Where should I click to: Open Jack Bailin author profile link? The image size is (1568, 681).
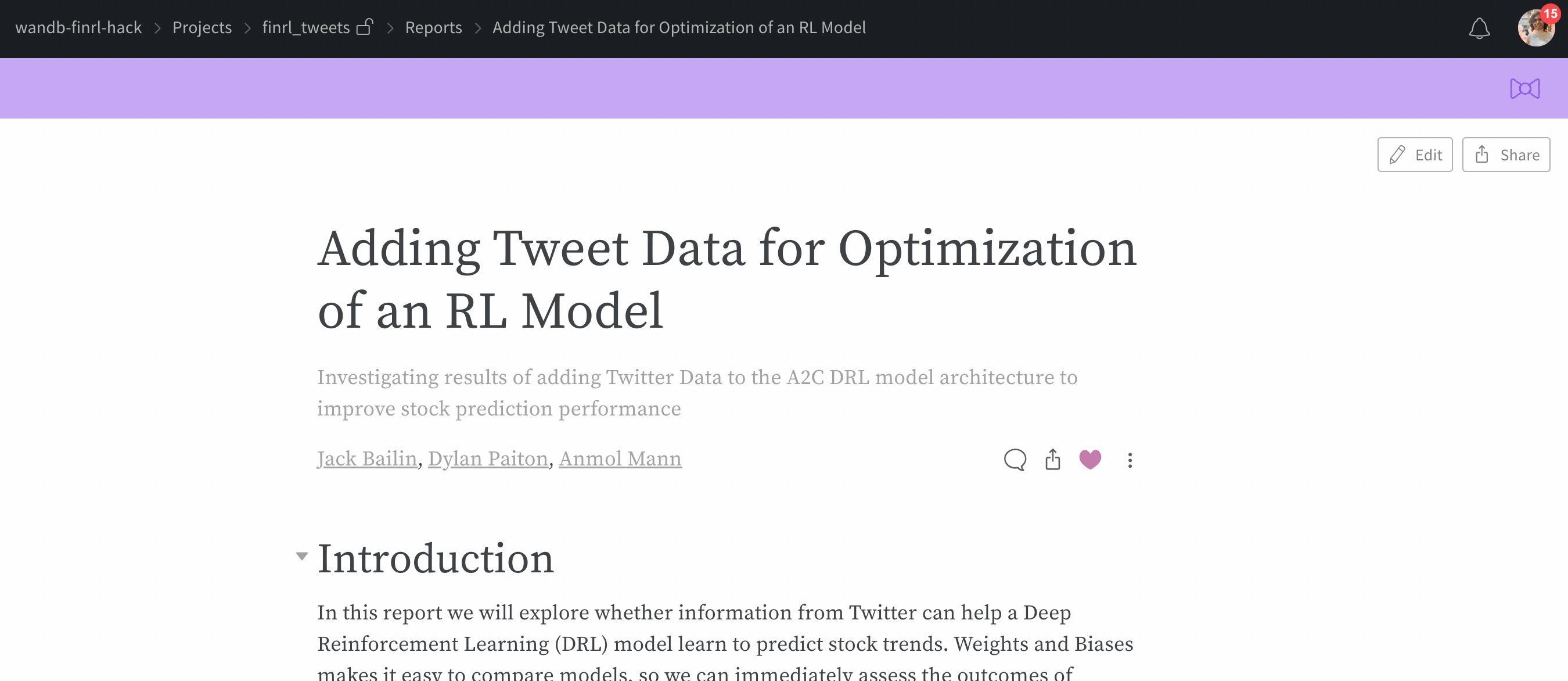pyautogui.click(x=367, y=459)
